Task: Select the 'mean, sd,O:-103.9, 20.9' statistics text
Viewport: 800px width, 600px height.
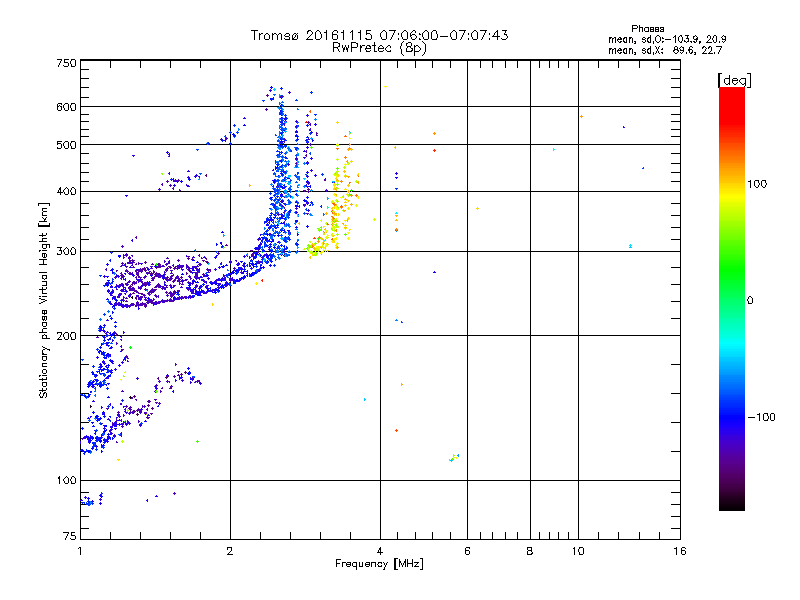Action: point(667,39)
